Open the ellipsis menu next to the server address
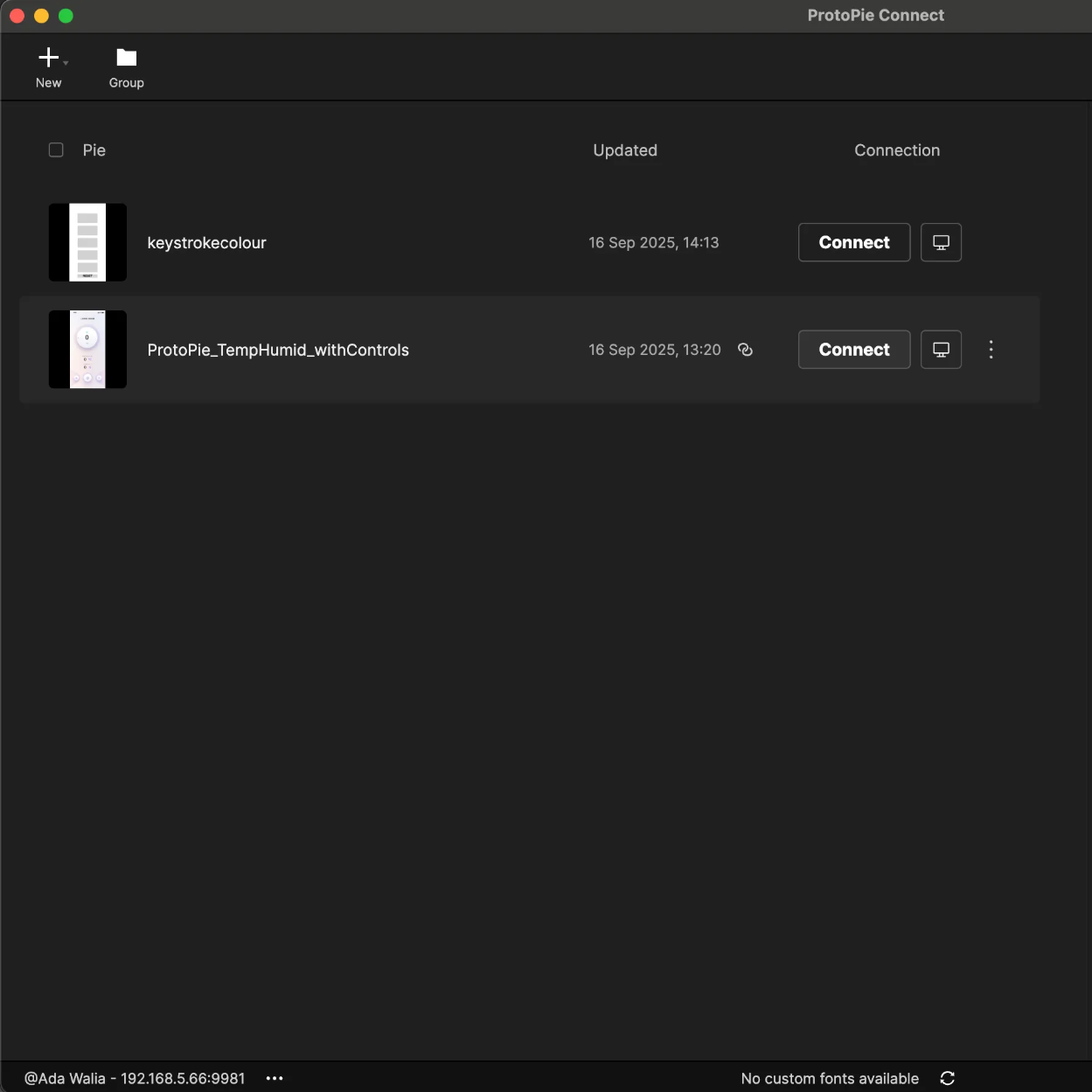Viewport: 1092px width, 1092px height. click(274, 1078)
